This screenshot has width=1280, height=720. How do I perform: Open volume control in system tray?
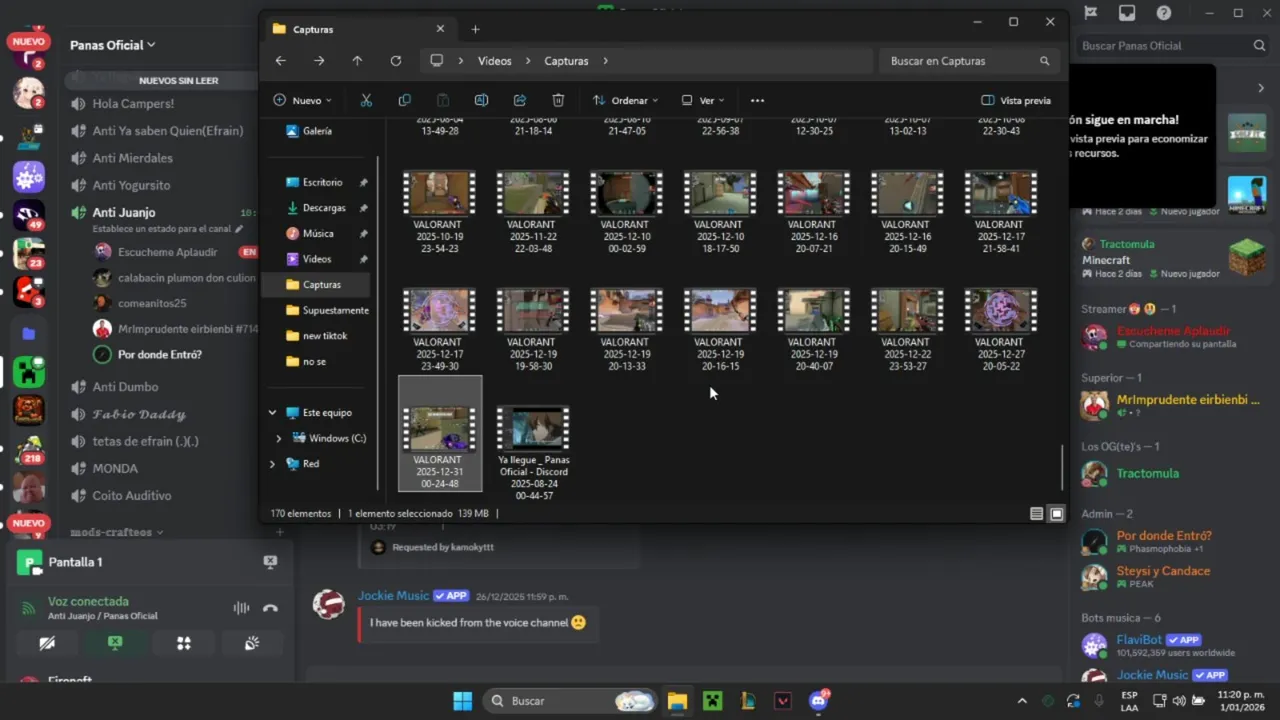[x=1178, y=701]
